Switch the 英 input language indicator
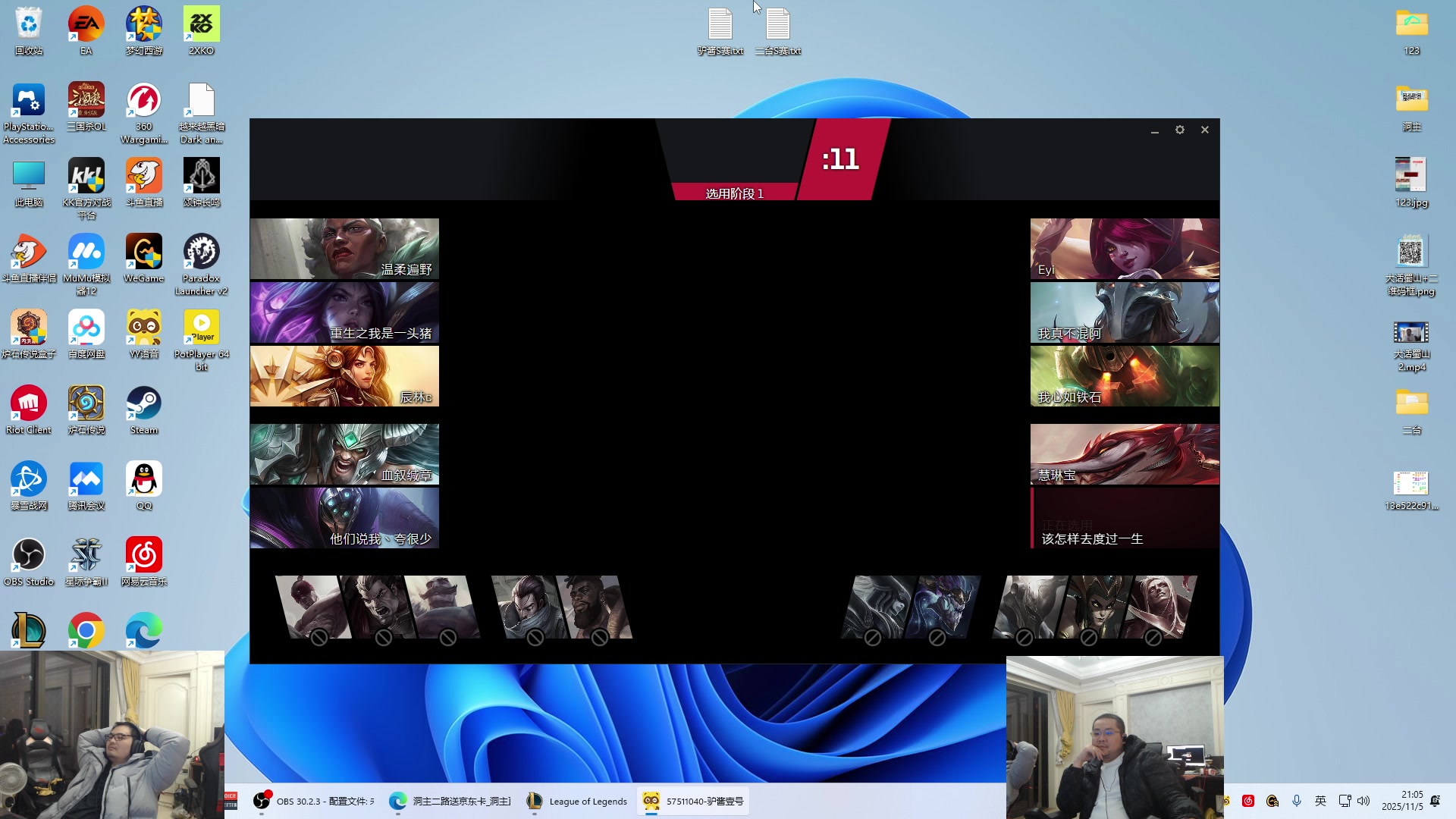The image size is (1456, 819). pyautogui.click(x=1320, y=801)
